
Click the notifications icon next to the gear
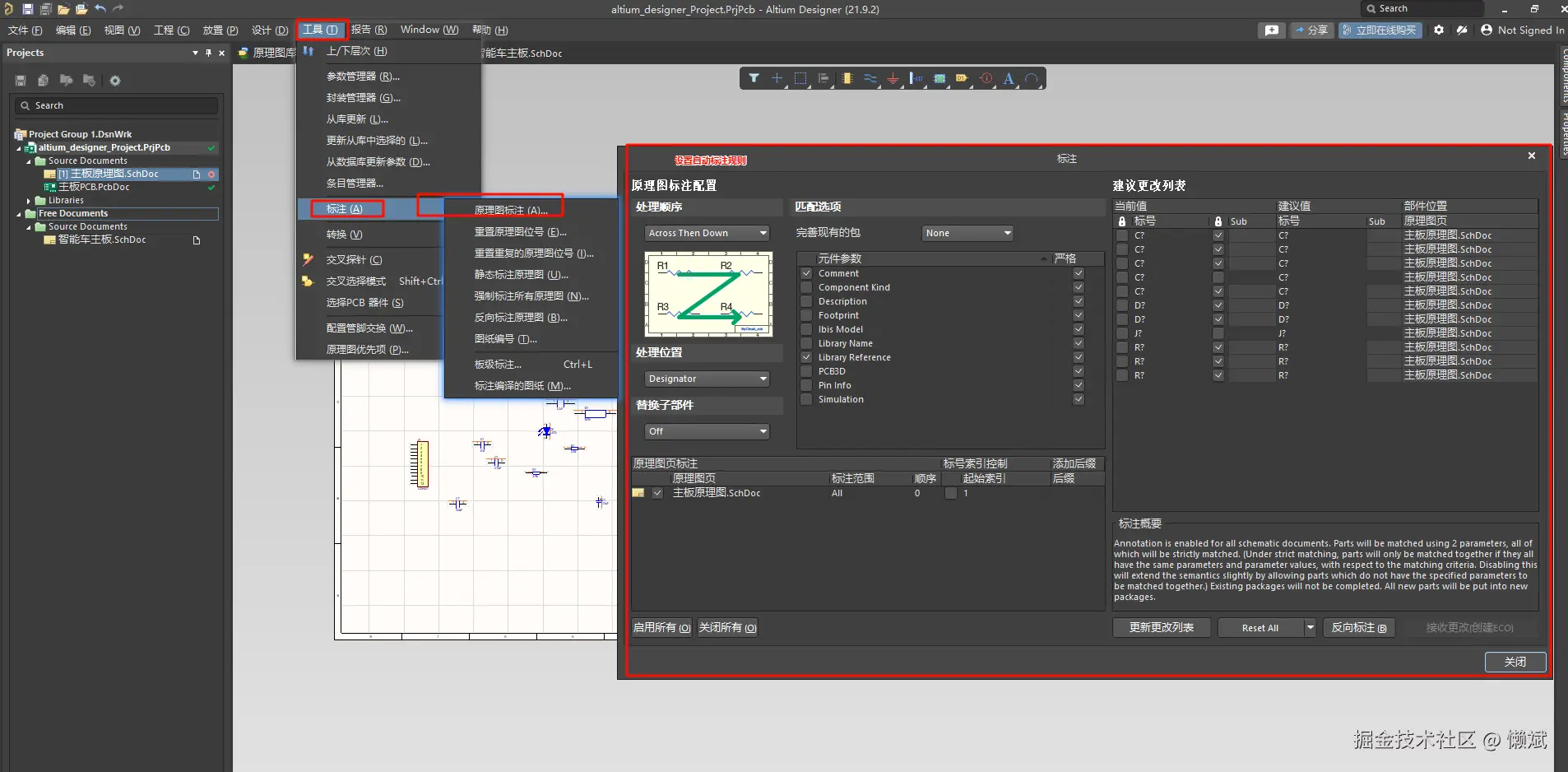(x=1462, y=30)
